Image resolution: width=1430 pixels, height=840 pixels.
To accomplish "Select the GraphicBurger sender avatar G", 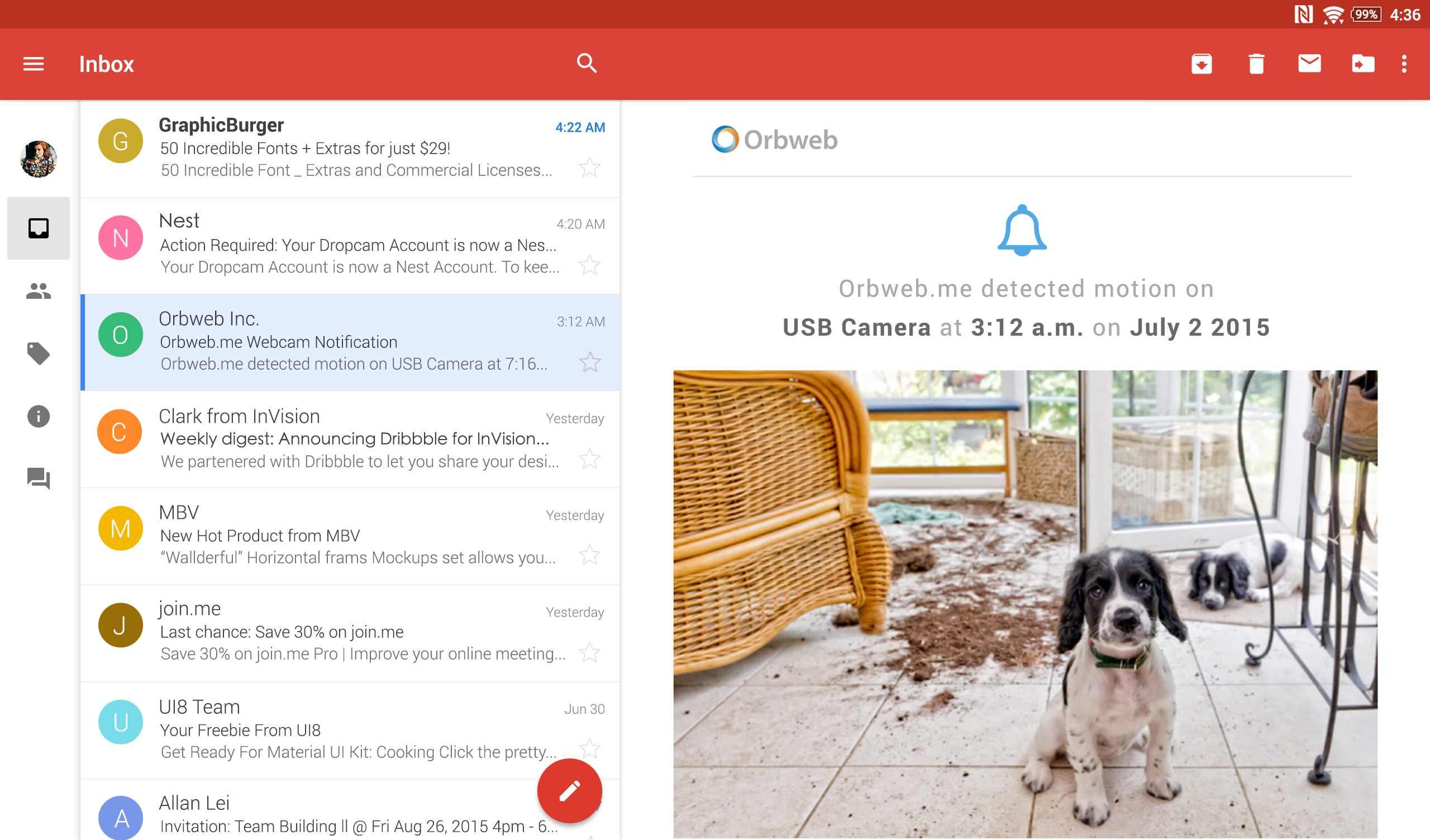I will click(x=120, y=141).
